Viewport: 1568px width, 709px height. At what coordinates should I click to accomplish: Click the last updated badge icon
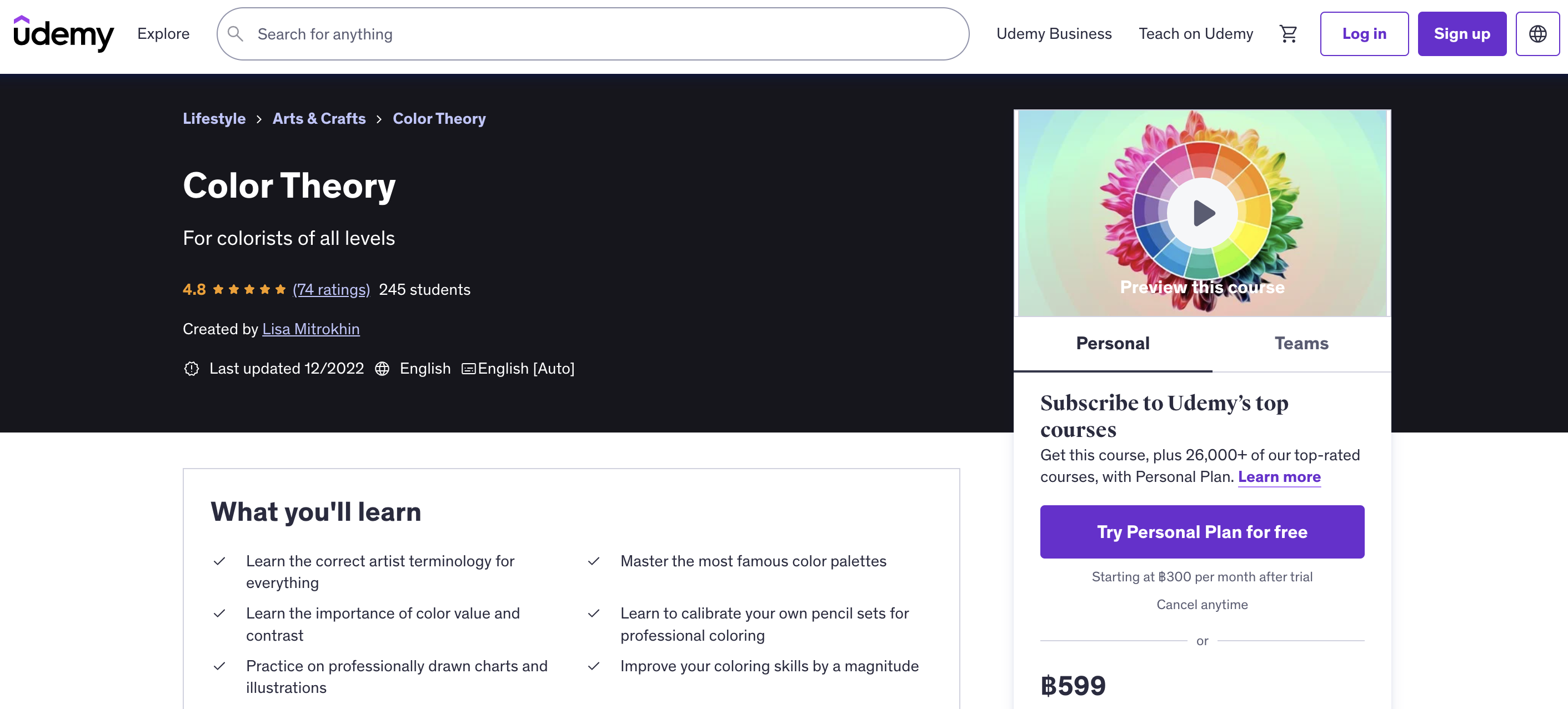click(192, 369)
